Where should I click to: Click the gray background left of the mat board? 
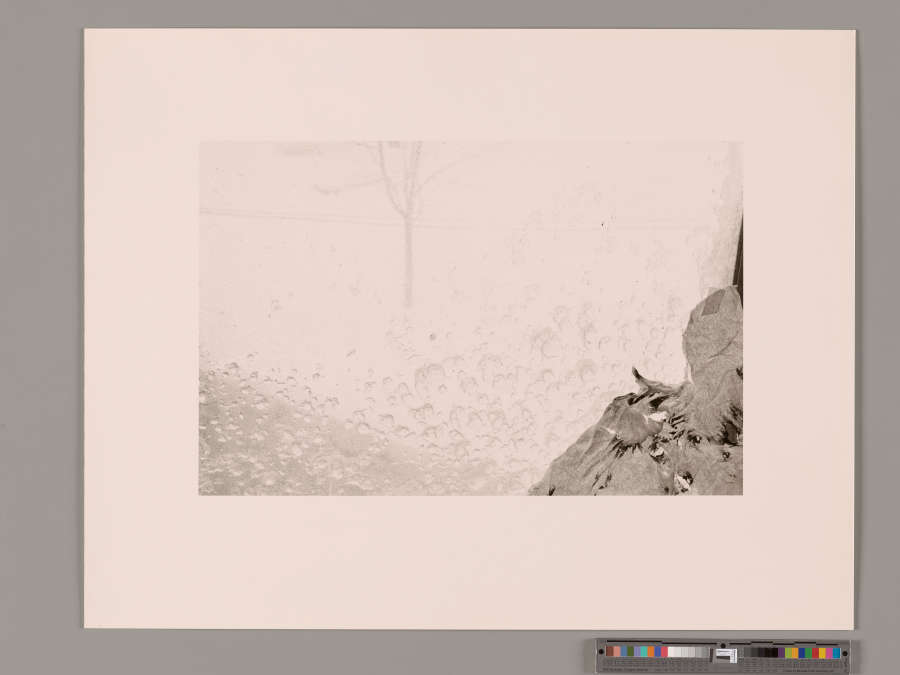(40, 330)
